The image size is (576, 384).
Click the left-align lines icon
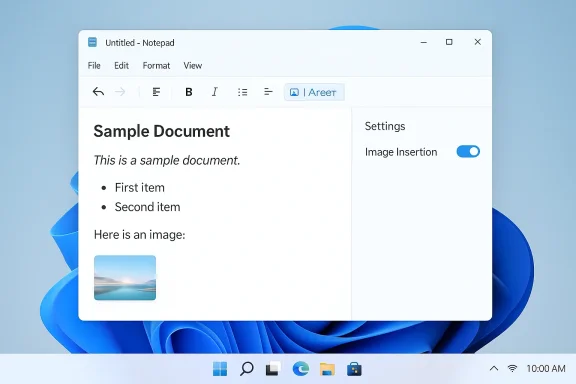[x=268, y=92]
